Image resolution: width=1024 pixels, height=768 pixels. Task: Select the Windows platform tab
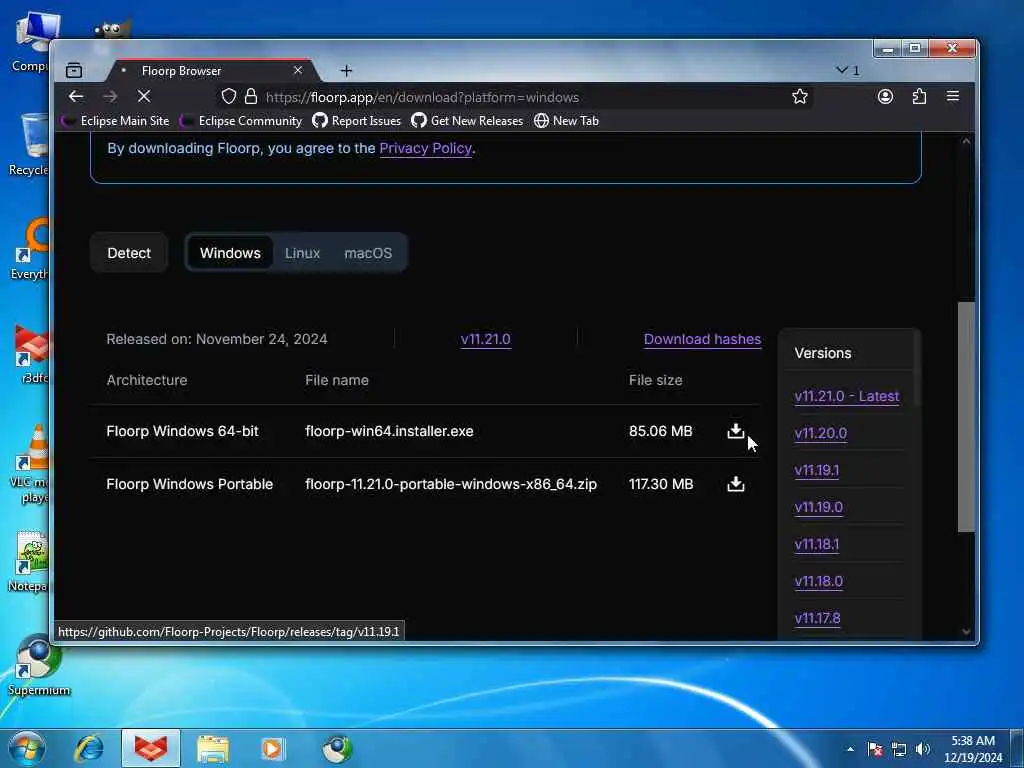[230, 253]
